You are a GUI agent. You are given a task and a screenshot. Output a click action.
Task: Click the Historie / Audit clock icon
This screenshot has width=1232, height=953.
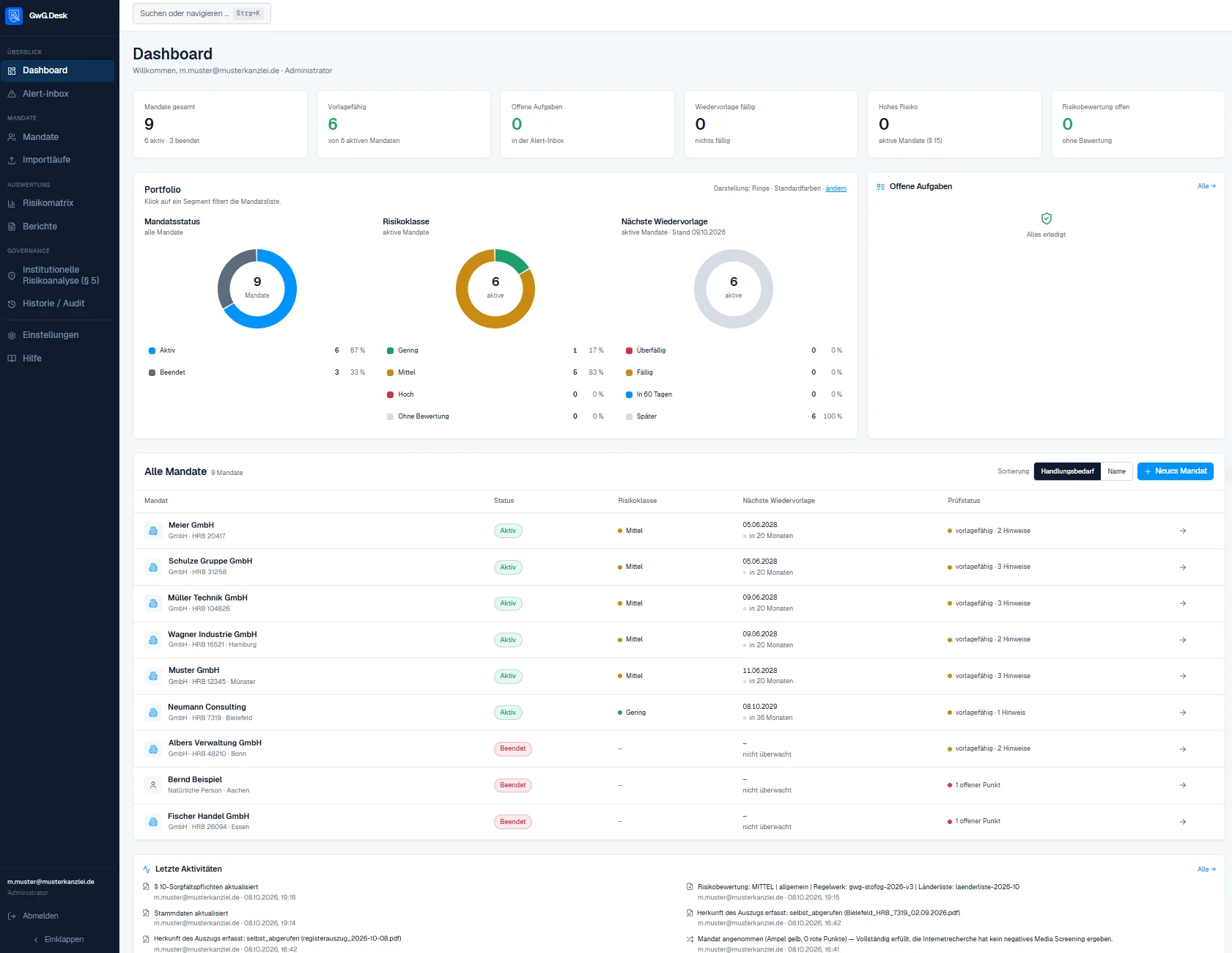tap(12, 303)
